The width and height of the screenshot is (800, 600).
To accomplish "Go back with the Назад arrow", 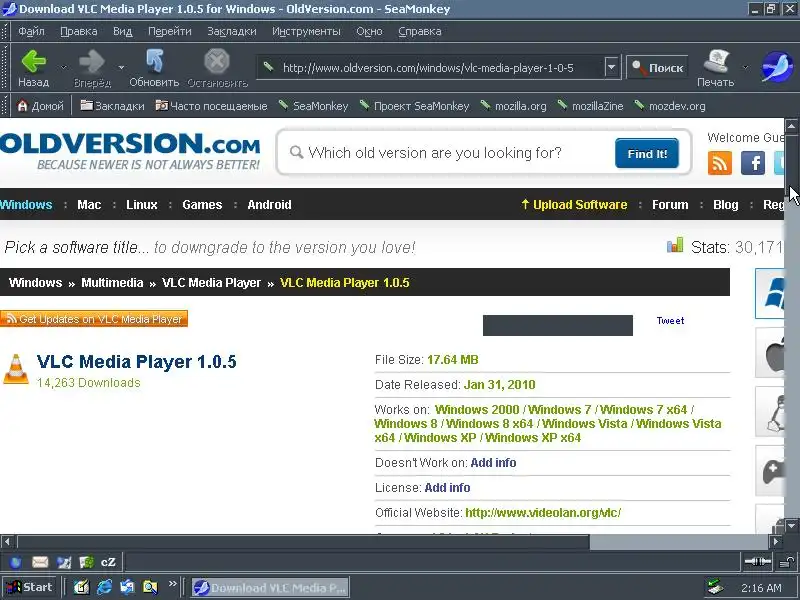I will [x=34, y=68].
